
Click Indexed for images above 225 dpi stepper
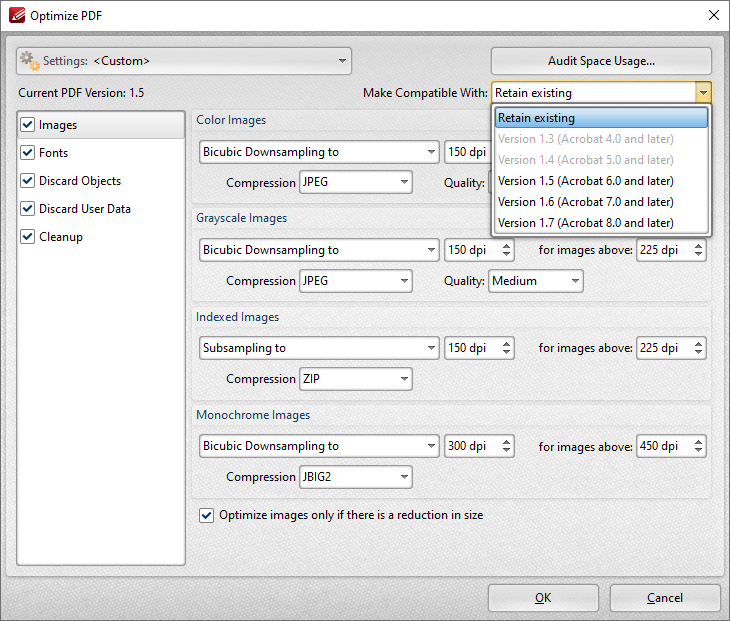[698, 348]
